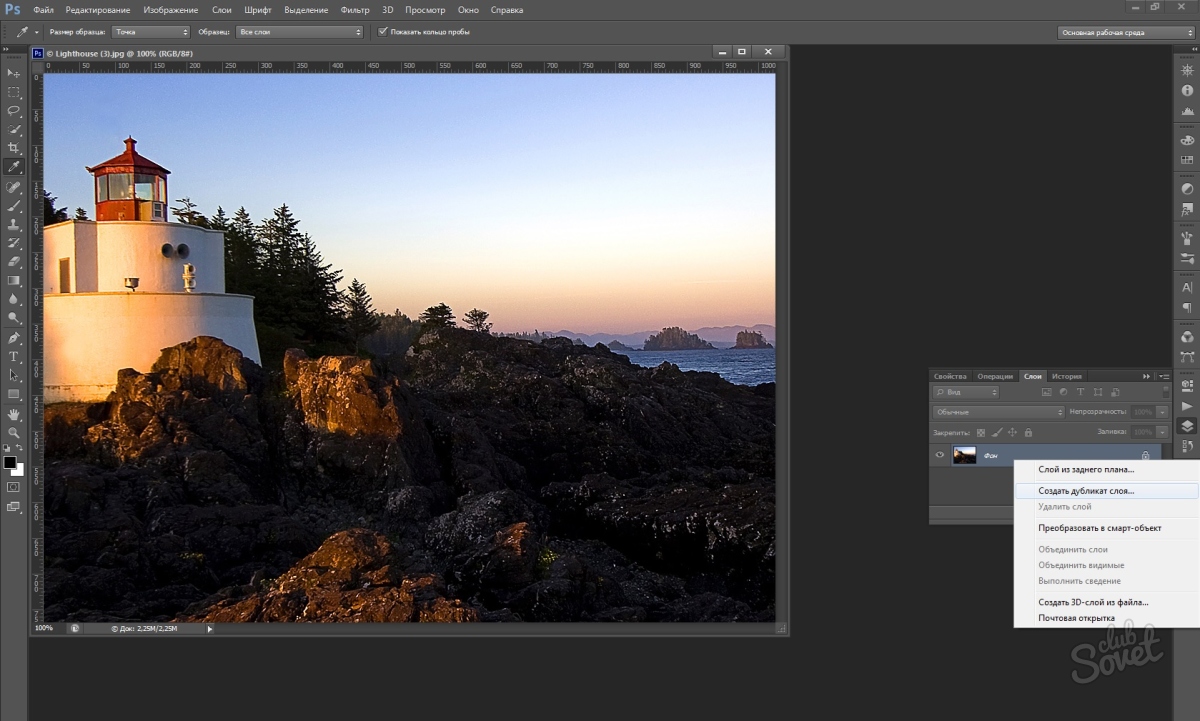Viewport: 1200px width, 721px height.
Task: Choose the Horizontal Type tool
Action: point(14,356)
